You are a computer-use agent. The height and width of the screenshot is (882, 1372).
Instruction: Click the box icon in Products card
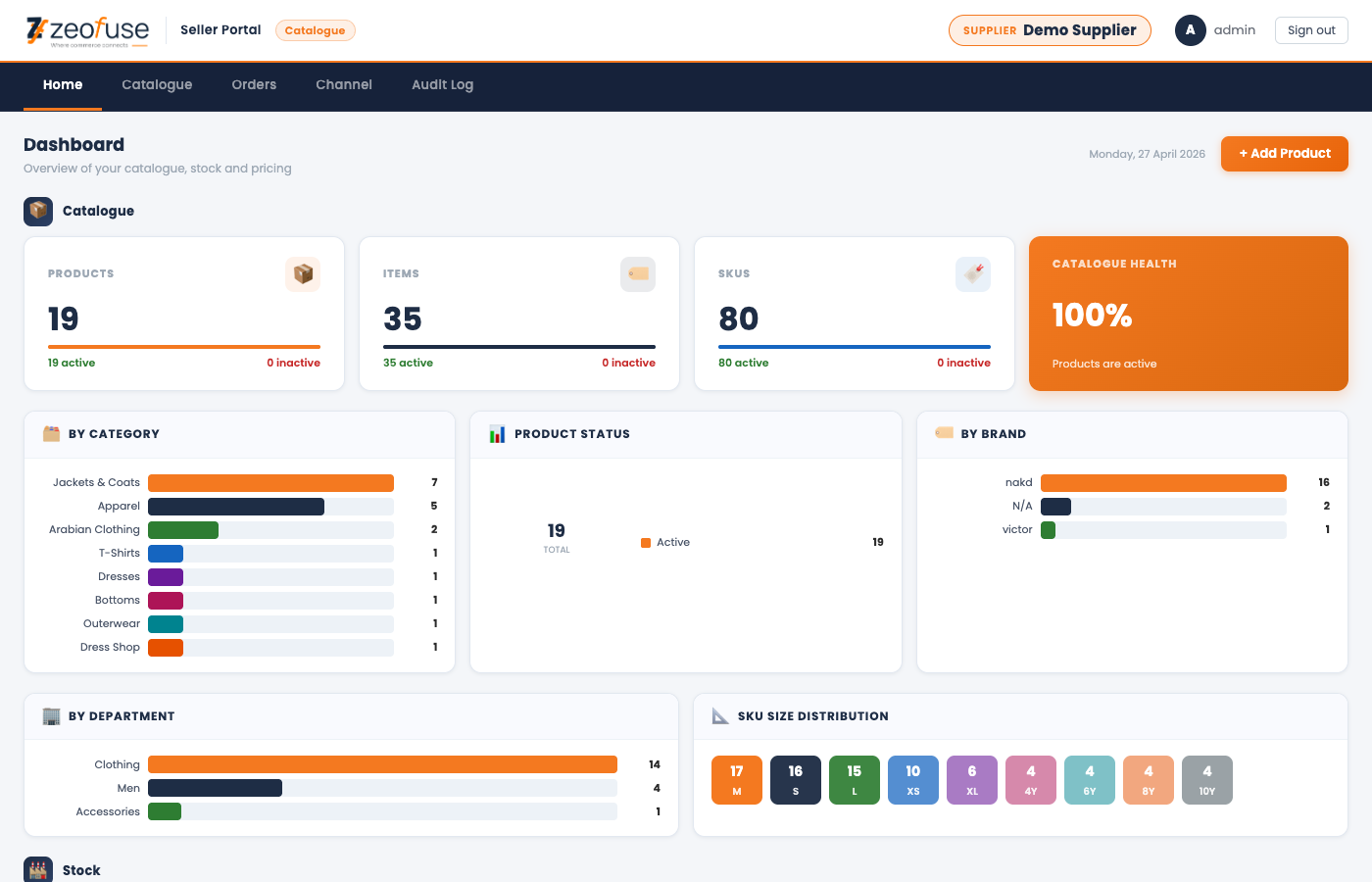(303, 274)
